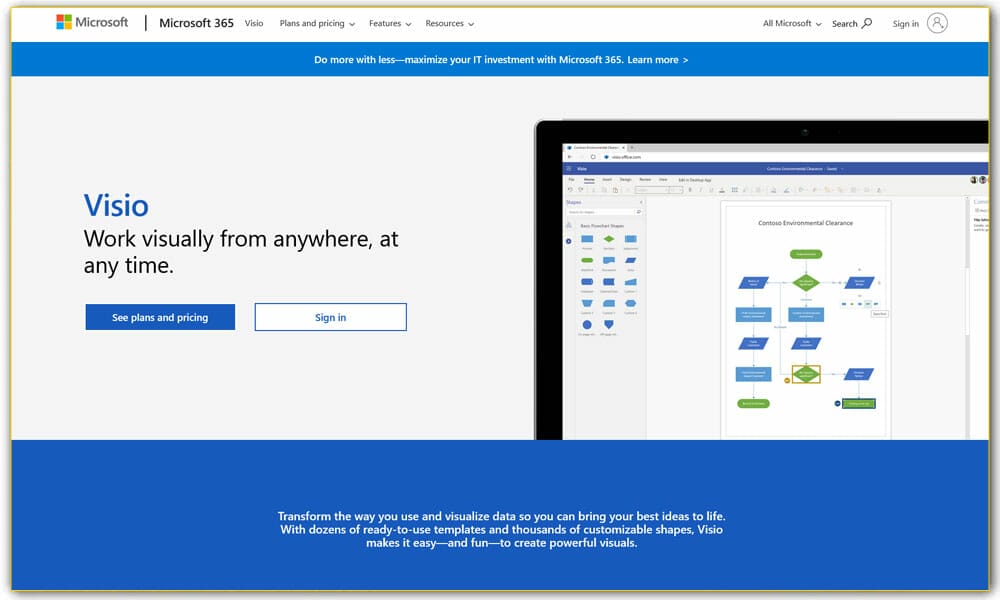Click the Undo icon in the Visio toolbar
This screenshot has width=1000, height=600.
pyautogui.click(x=568, y=189)
